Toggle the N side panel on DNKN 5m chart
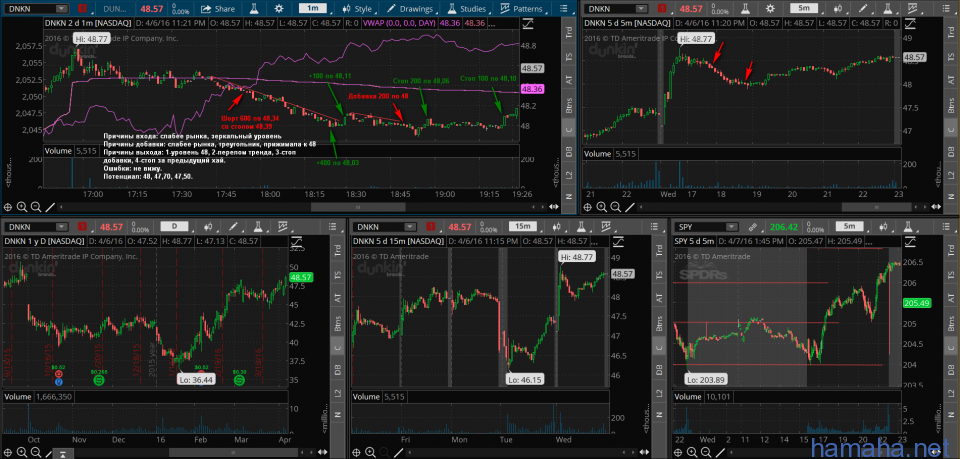 (x=952, y=196)
